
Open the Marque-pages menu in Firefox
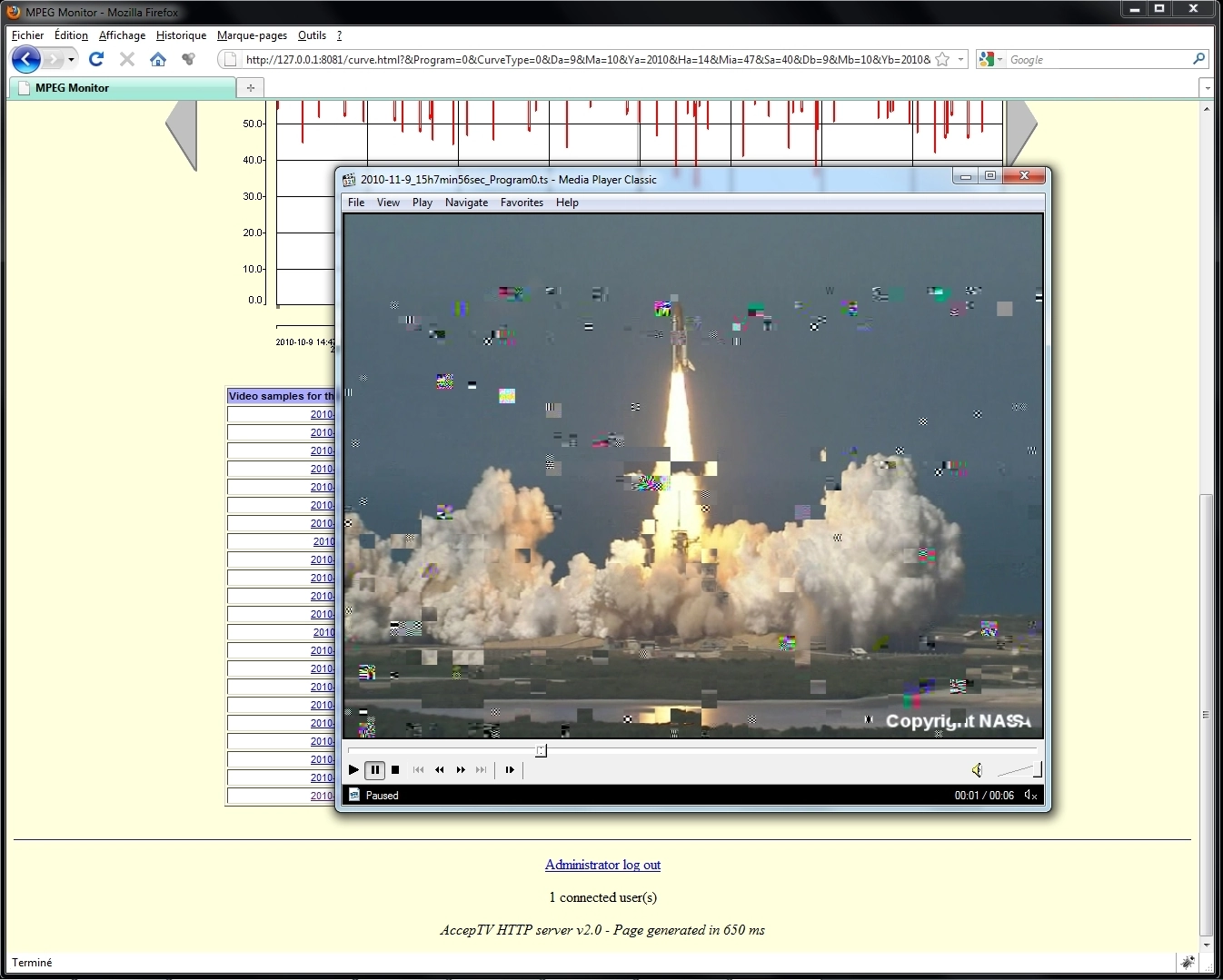click(252, 35)
